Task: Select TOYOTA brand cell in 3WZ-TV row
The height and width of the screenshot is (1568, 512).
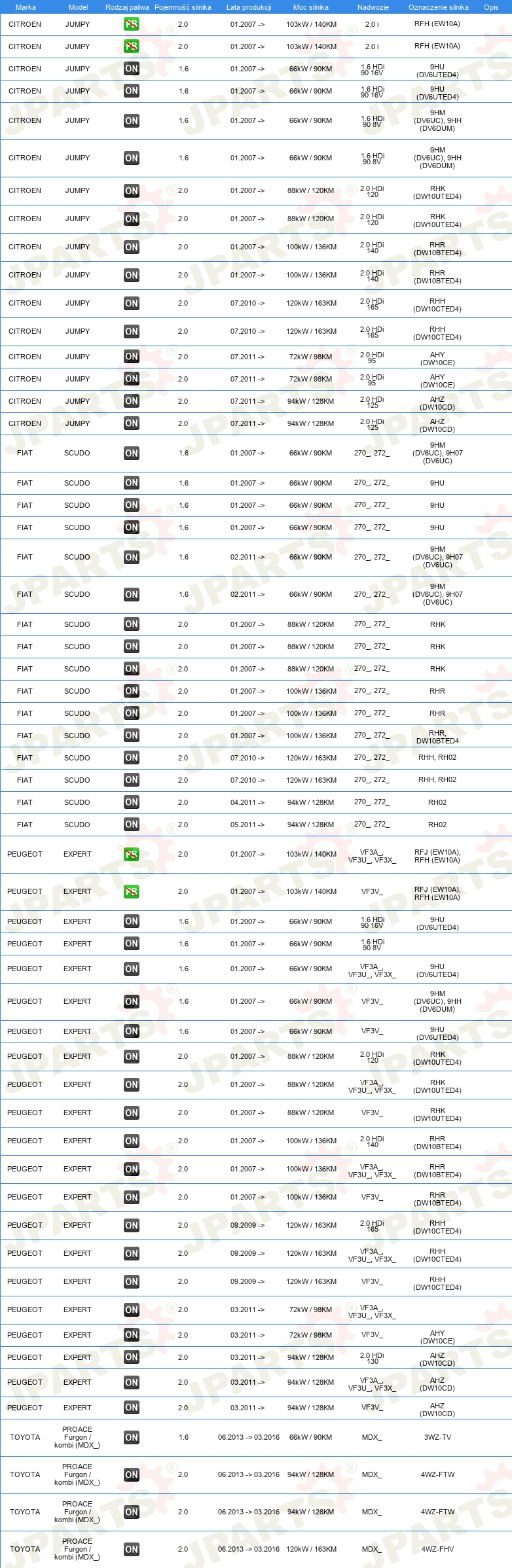Action: [x=25, y=1437]
